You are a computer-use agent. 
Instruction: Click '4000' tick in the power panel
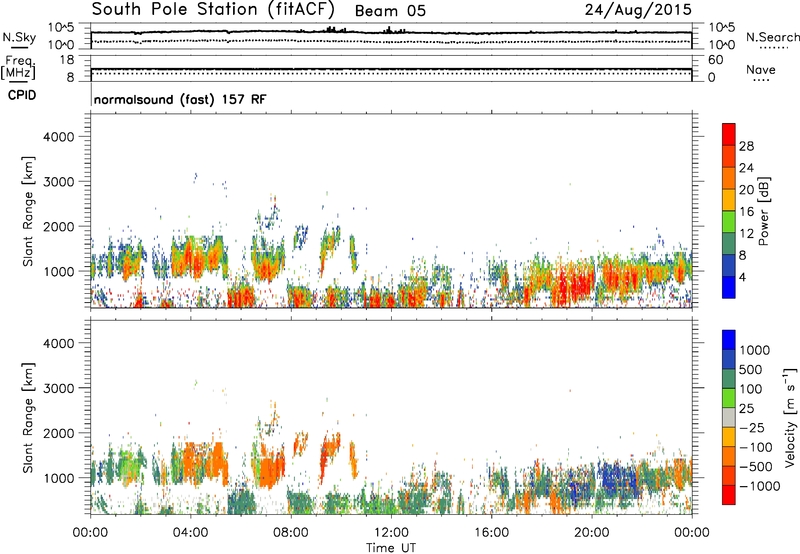[58, 137]
